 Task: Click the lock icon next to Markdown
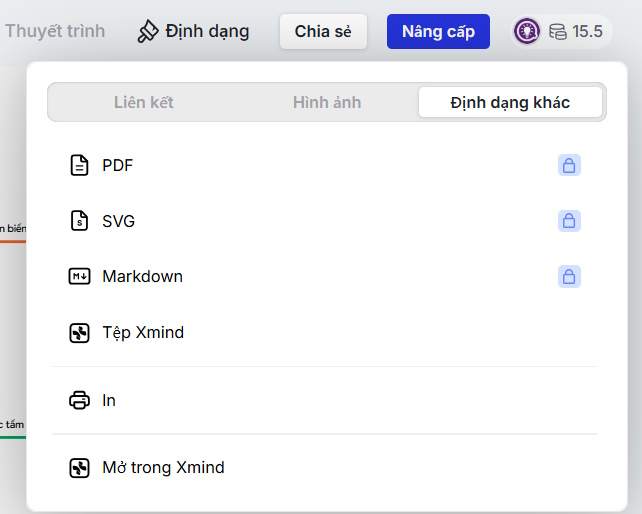click(569, 276)
